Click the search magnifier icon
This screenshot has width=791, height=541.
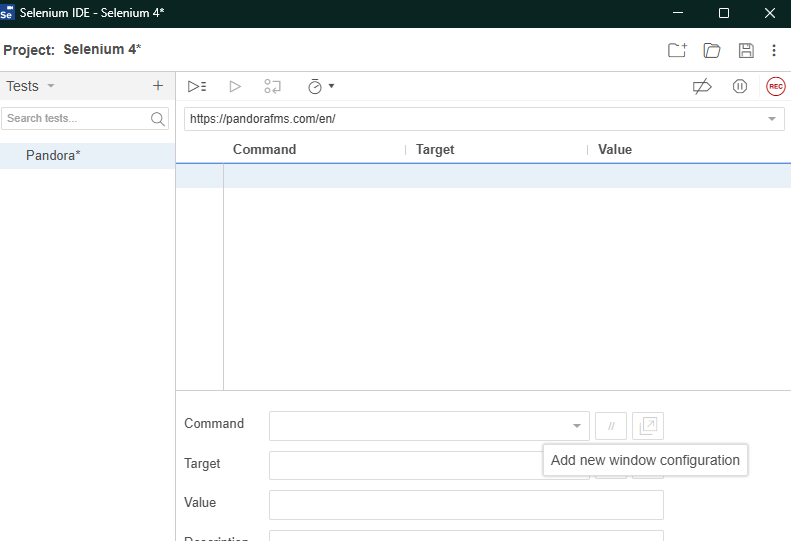(x=157, y=119)
